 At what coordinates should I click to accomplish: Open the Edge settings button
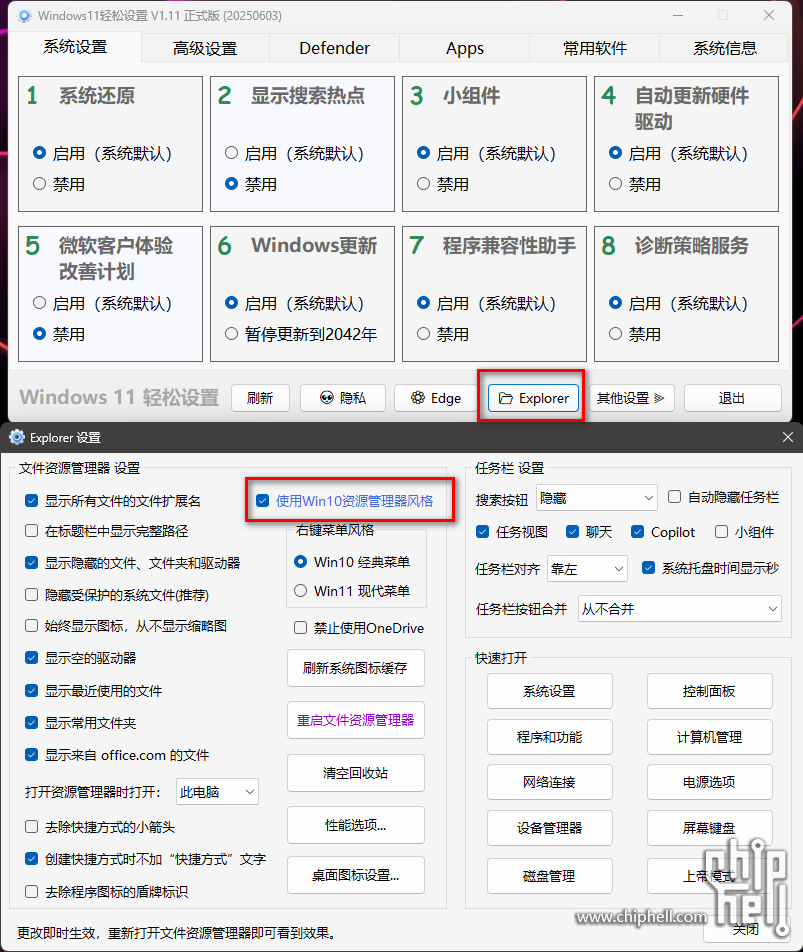click(x=436, y=398)
